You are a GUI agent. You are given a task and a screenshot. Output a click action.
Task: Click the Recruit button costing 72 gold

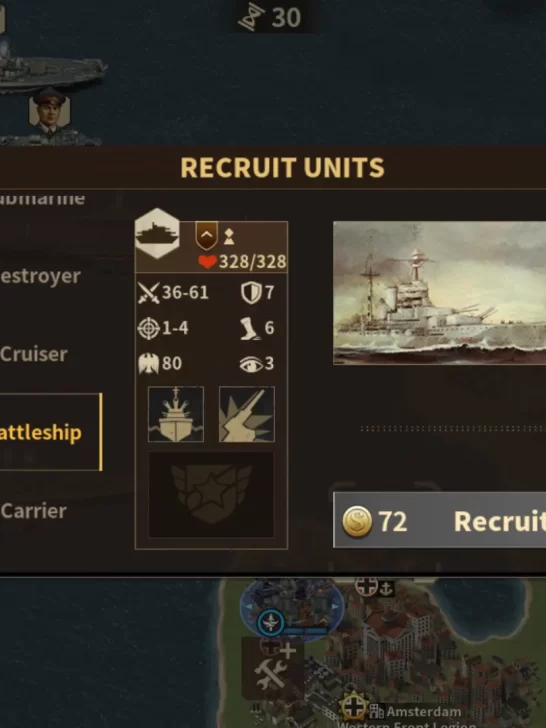click(x=439, y=520)
